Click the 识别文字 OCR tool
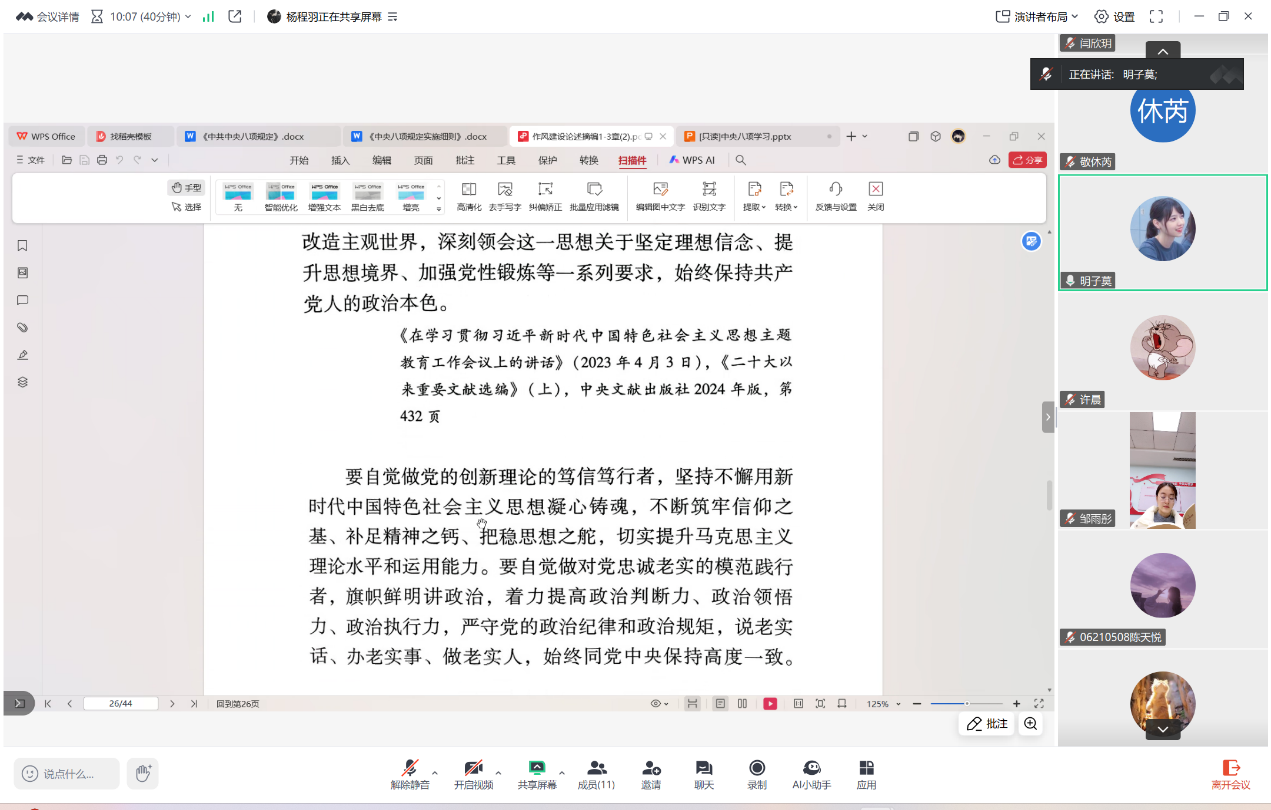1271x810 pixels. pos(709,194)
